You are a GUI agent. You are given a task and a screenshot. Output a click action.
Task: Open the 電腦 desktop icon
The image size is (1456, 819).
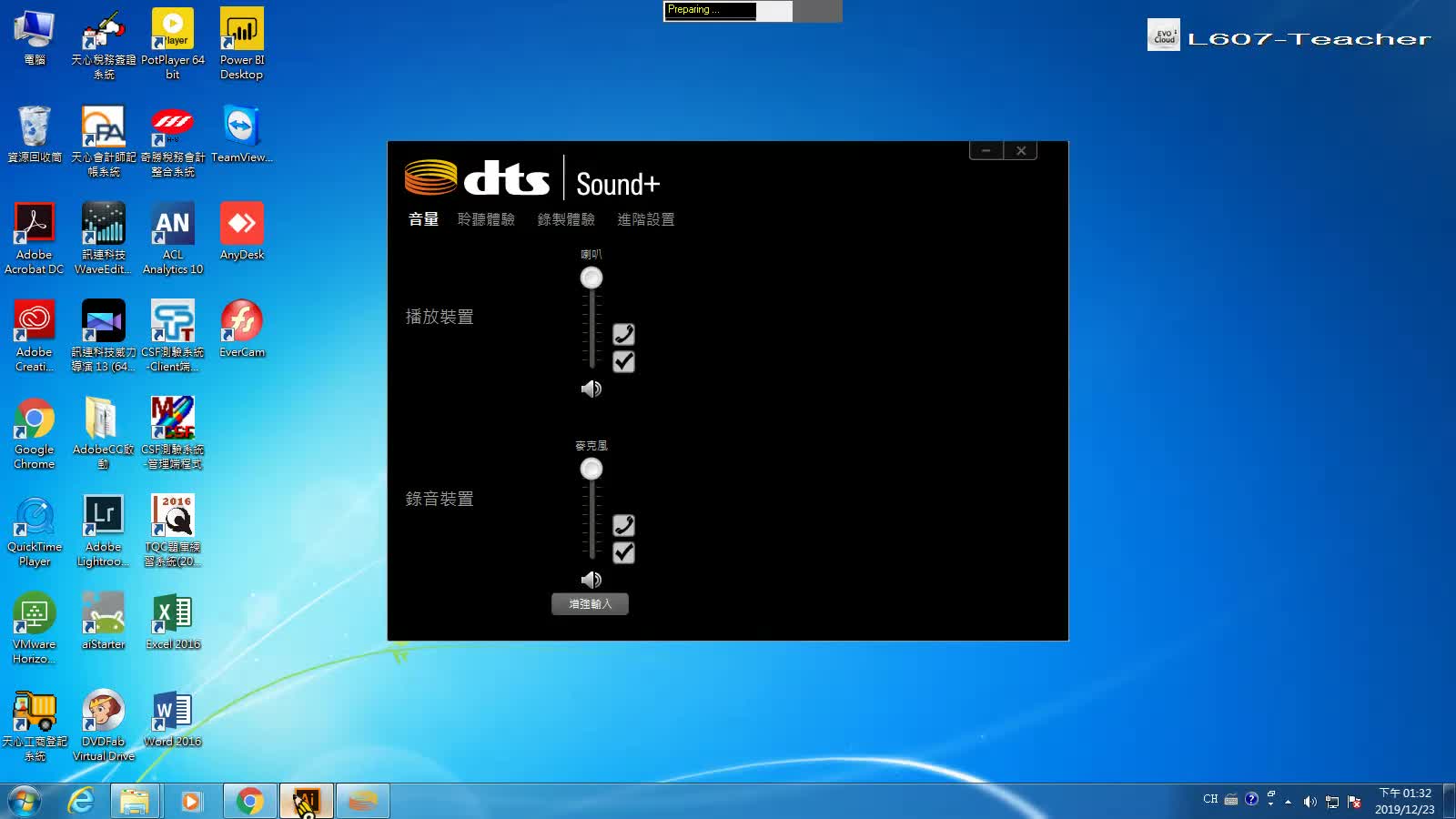[x=35, y=38]
